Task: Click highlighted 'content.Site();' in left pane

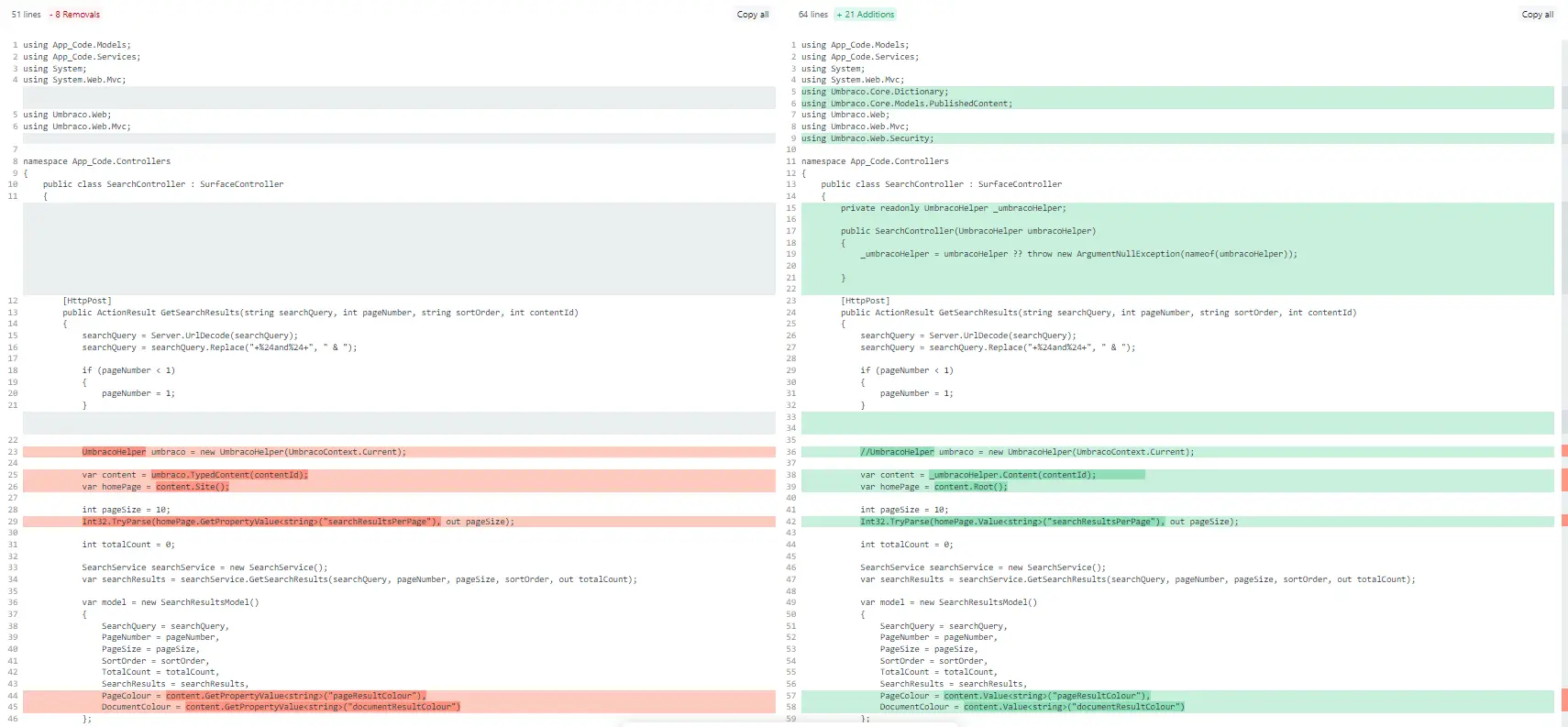Action: (193, 487)
